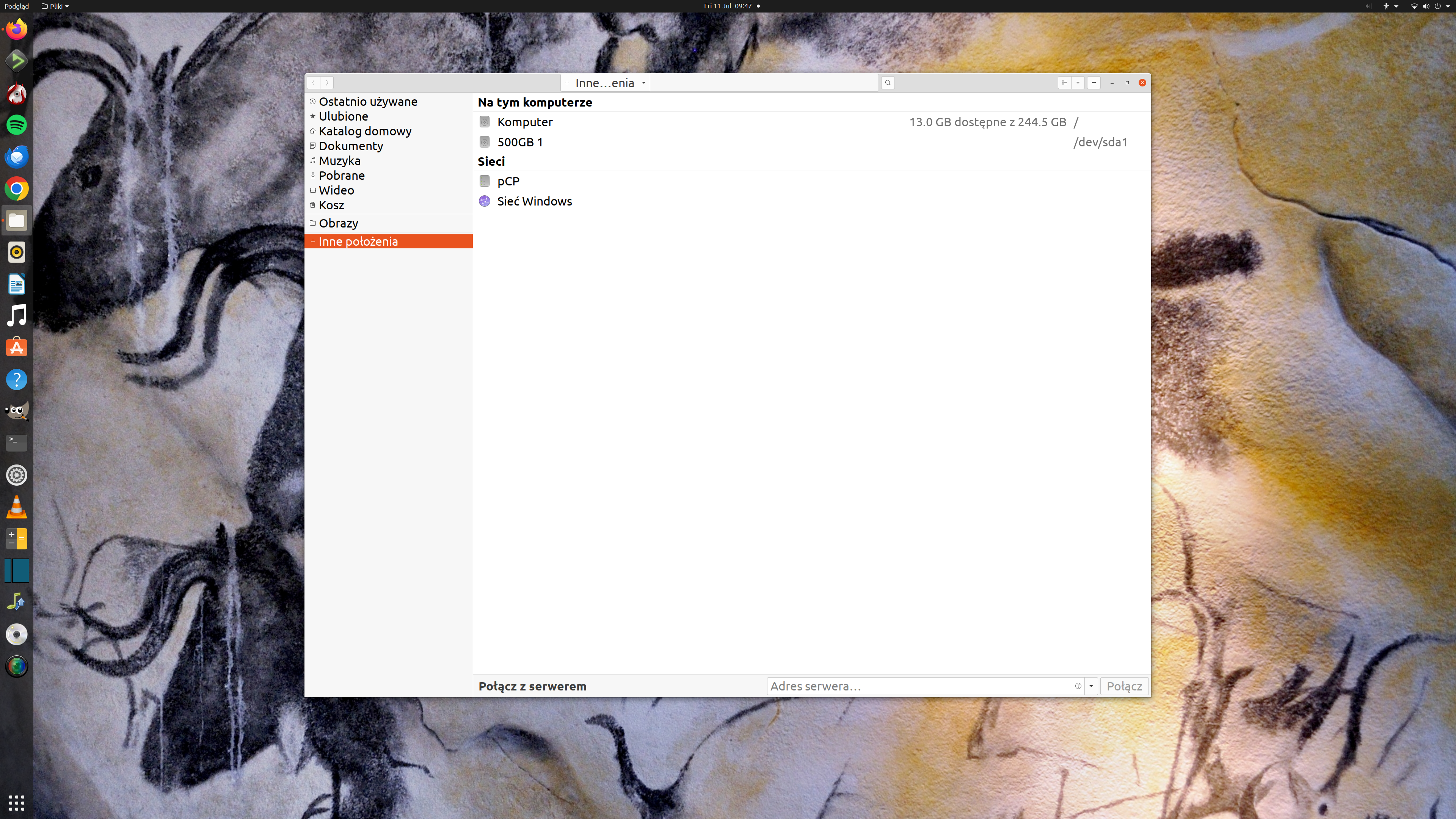
Task: Open view options dropdown arrow
Action: pyautogui.click(x=1078, y=83)
